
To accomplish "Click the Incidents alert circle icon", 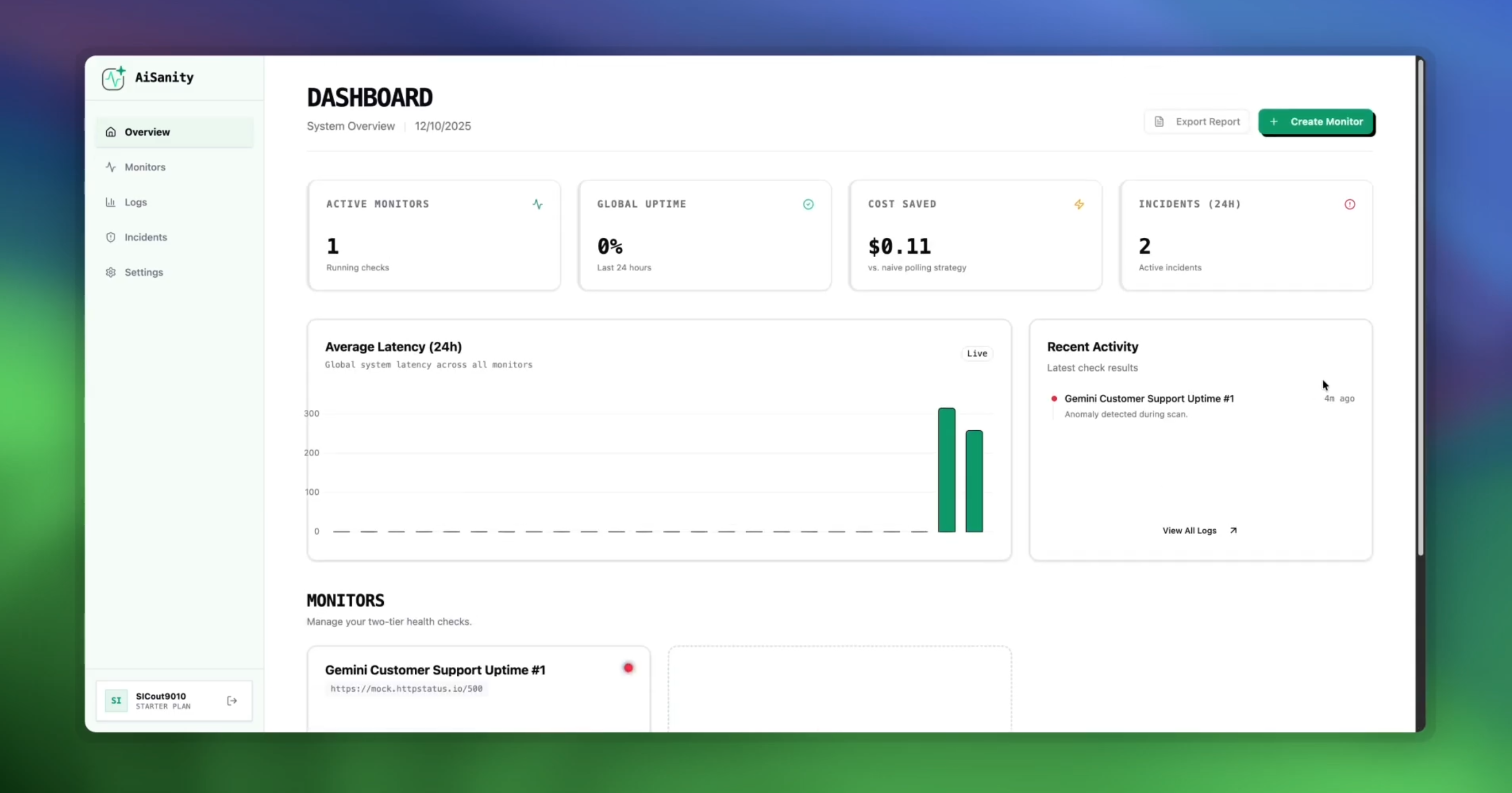I will click(x=1350, y=204).
